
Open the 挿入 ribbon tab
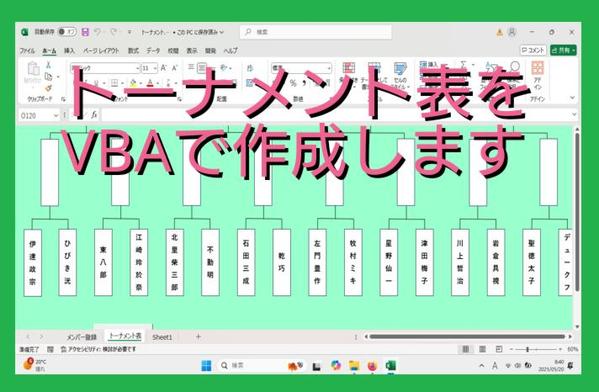coord(69,50)
